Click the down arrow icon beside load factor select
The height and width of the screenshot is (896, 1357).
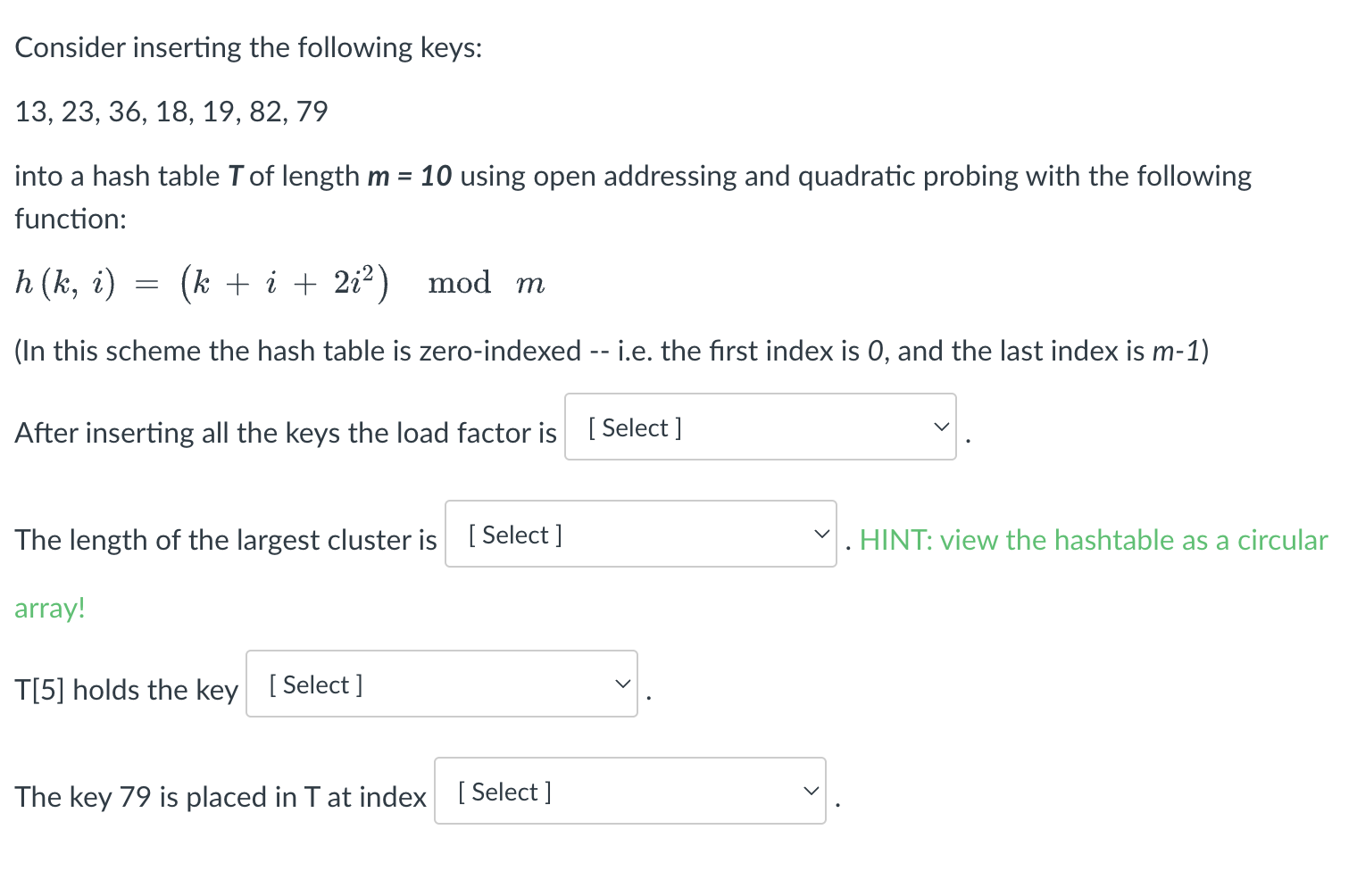click(x=940, y=427)
